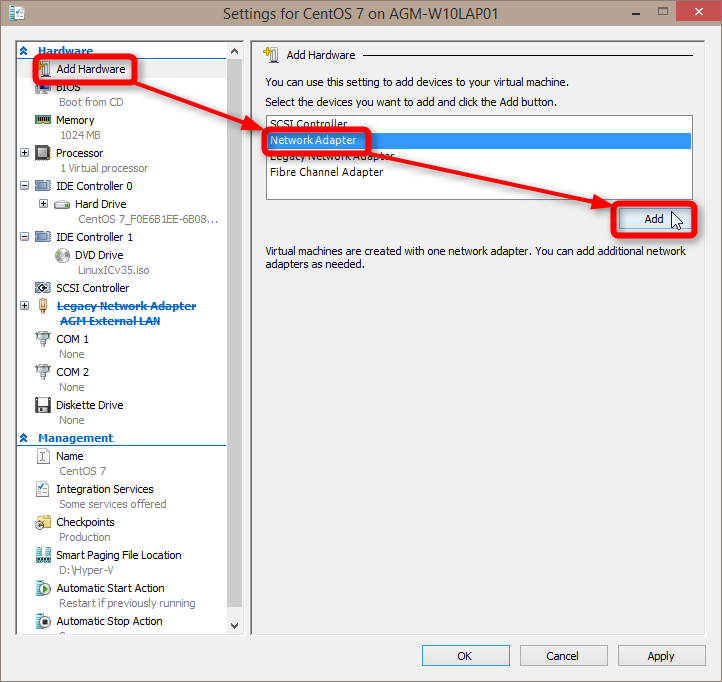The width and height of the screenshot is (722, 682).
Task: Open Automatic Start Action settings
Action: coord(111,588)
